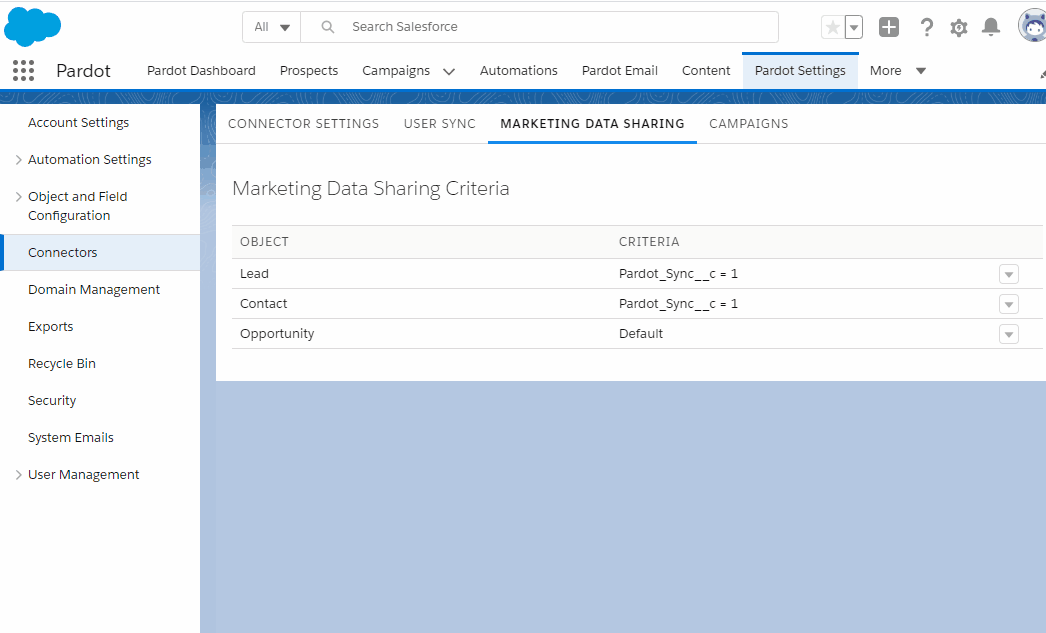This screenshot has width=1046, height=633.
Task: Open the Campaigns nav tab
Action: [396, 71]
